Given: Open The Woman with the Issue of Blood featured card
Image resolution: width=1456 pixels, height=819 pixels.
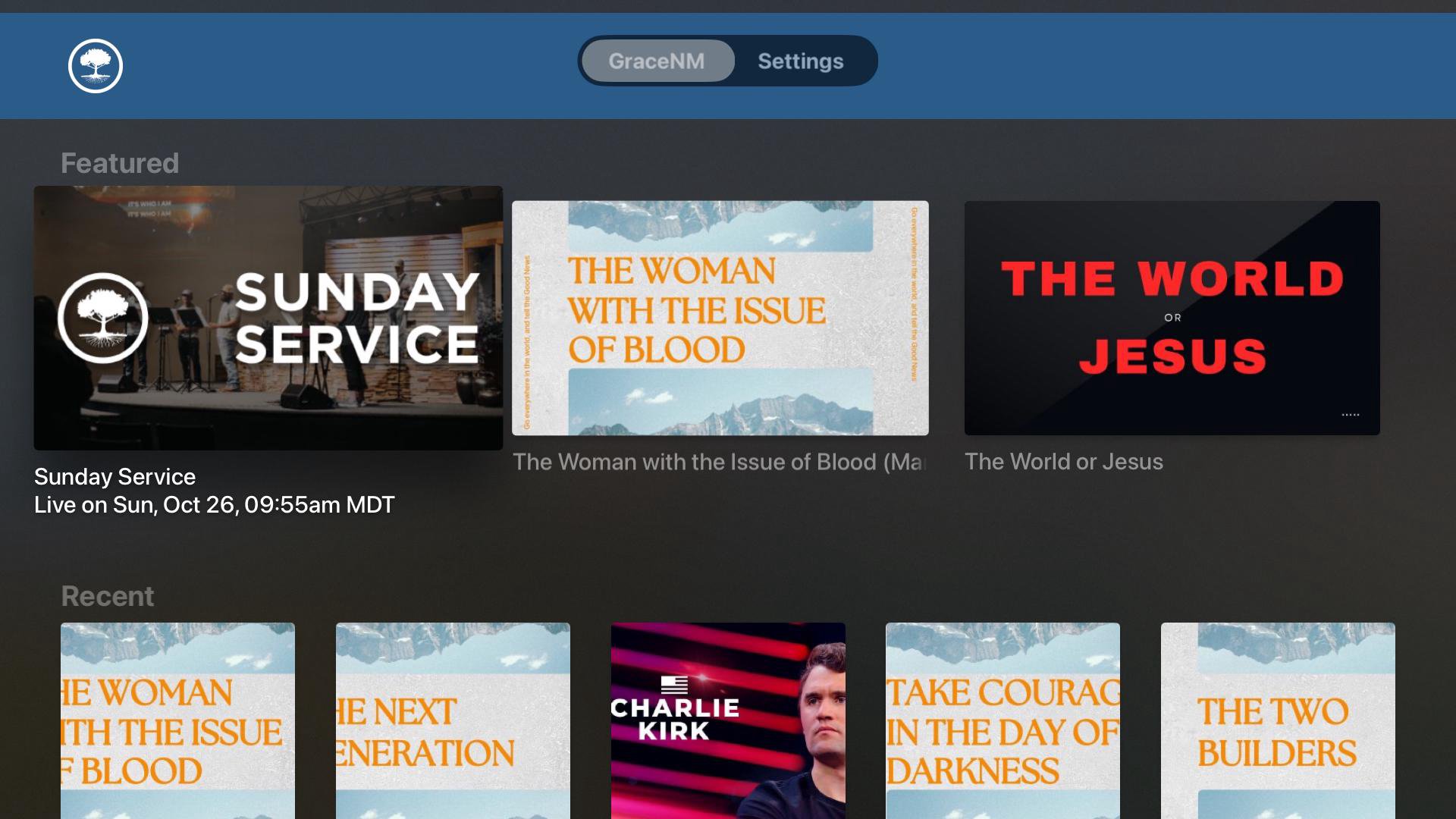Looking at the screenshot, I should [x=720, y=318].
